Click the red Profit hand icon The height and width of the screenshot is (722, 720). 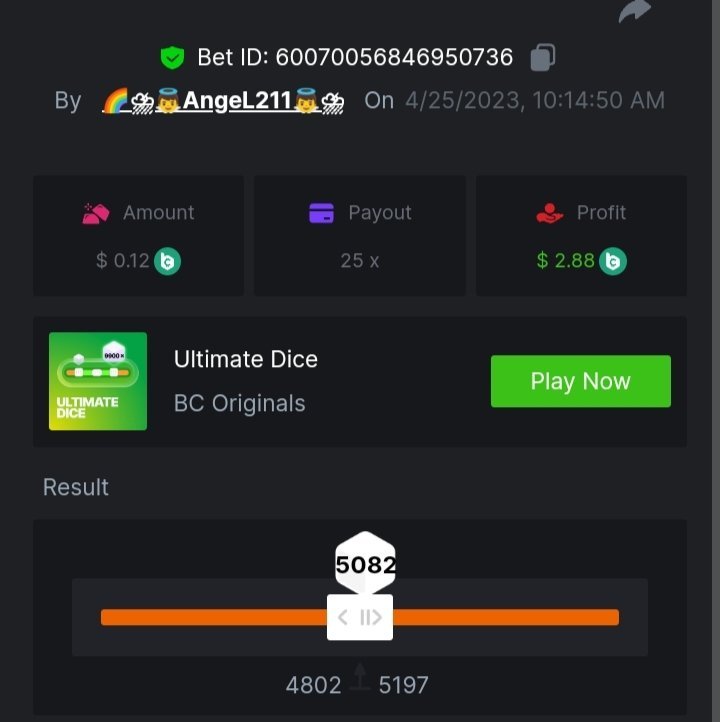[x=549, y=213]
